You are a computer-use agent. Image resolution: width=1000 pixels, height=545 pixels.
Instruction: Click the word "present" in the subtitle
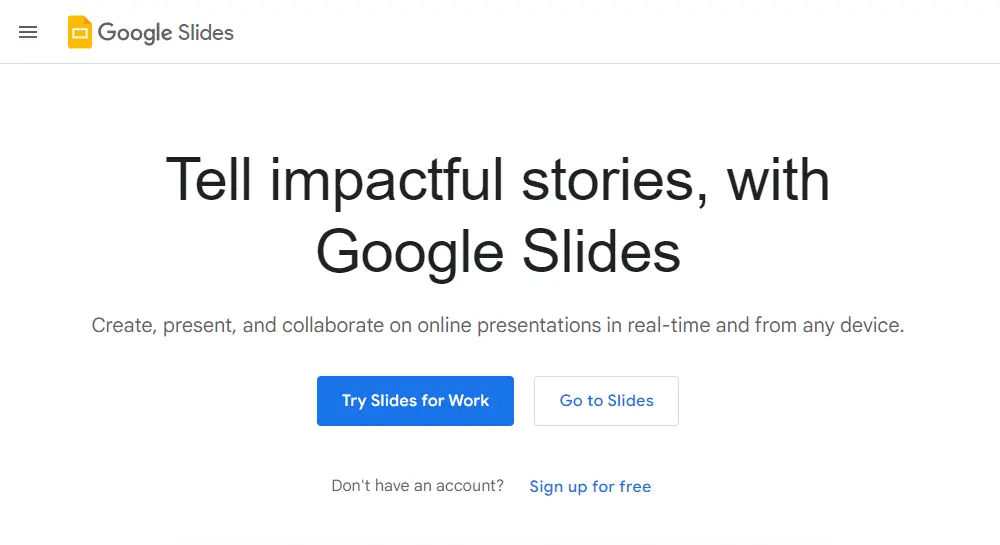tap(205, 326)
